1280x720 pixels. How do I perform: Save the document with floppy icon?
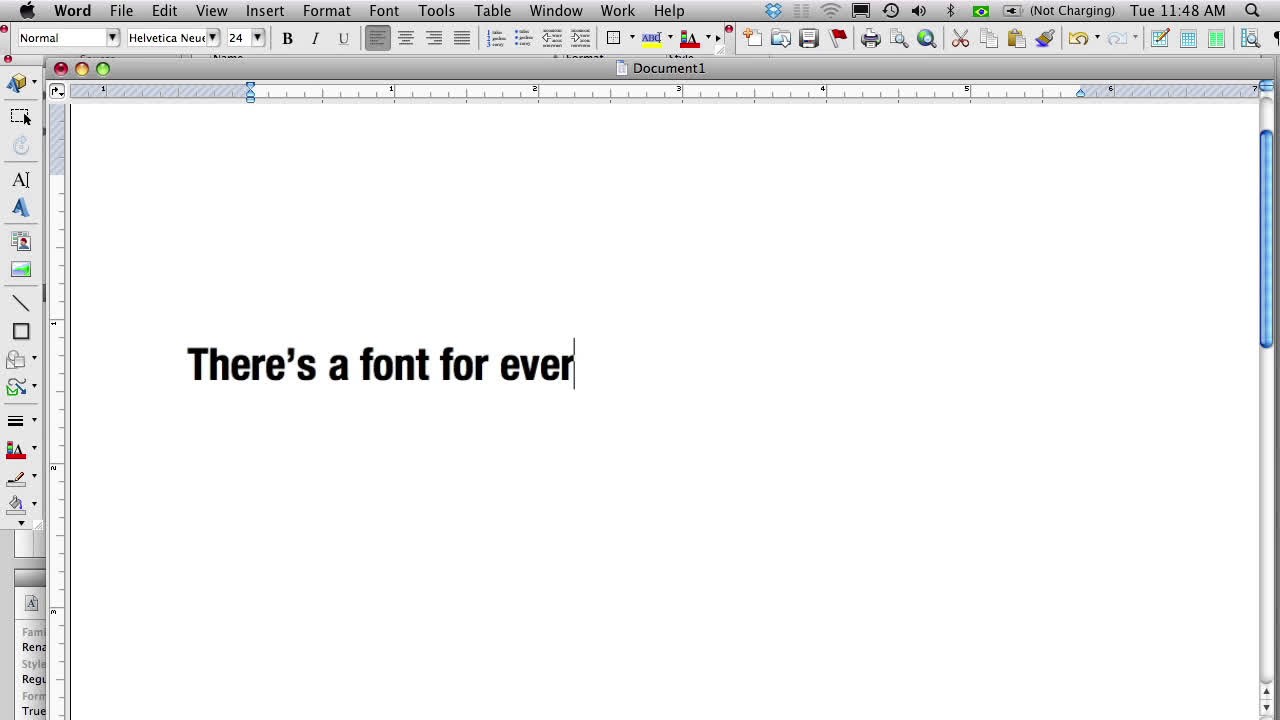tap(809, 38)
